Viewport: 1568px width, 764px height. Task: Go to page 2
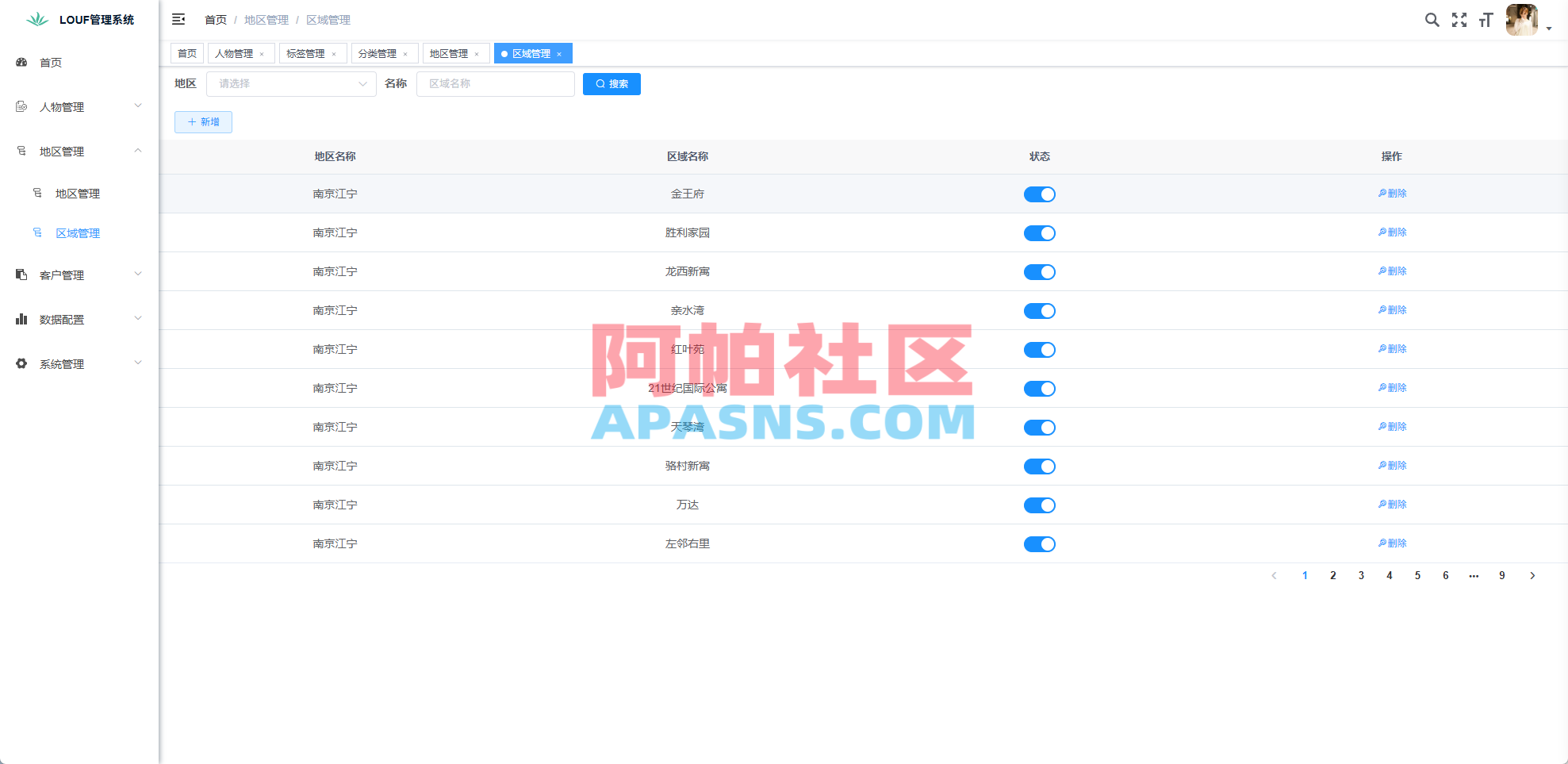click(x=1333, y=576)
